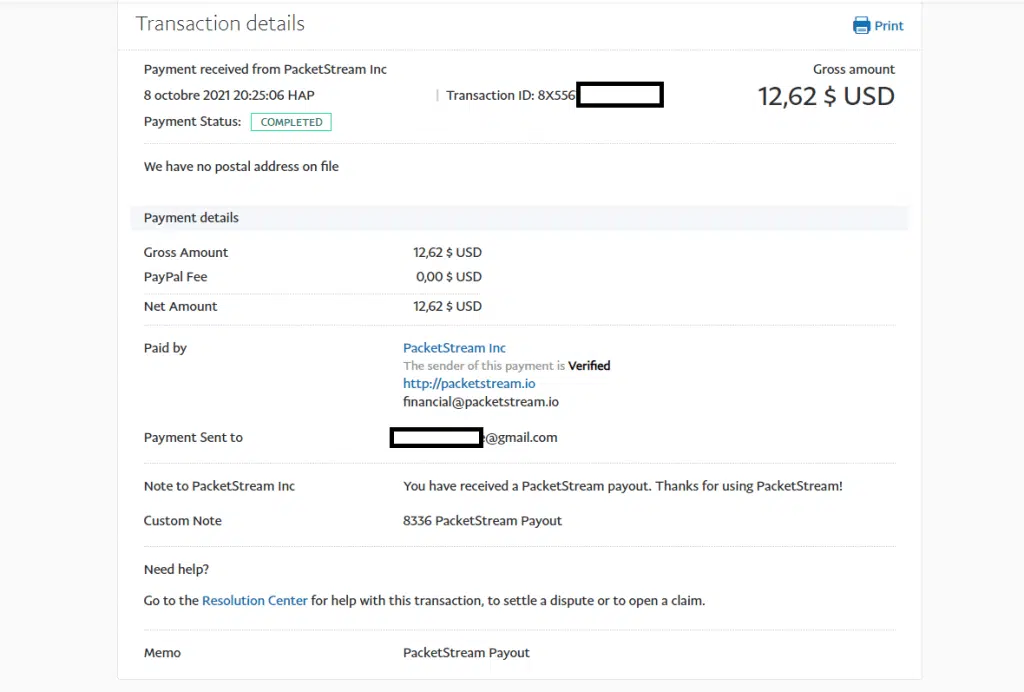Click the PayPal Fee label
1024x692 pixels.
click(x=175, y=277)
